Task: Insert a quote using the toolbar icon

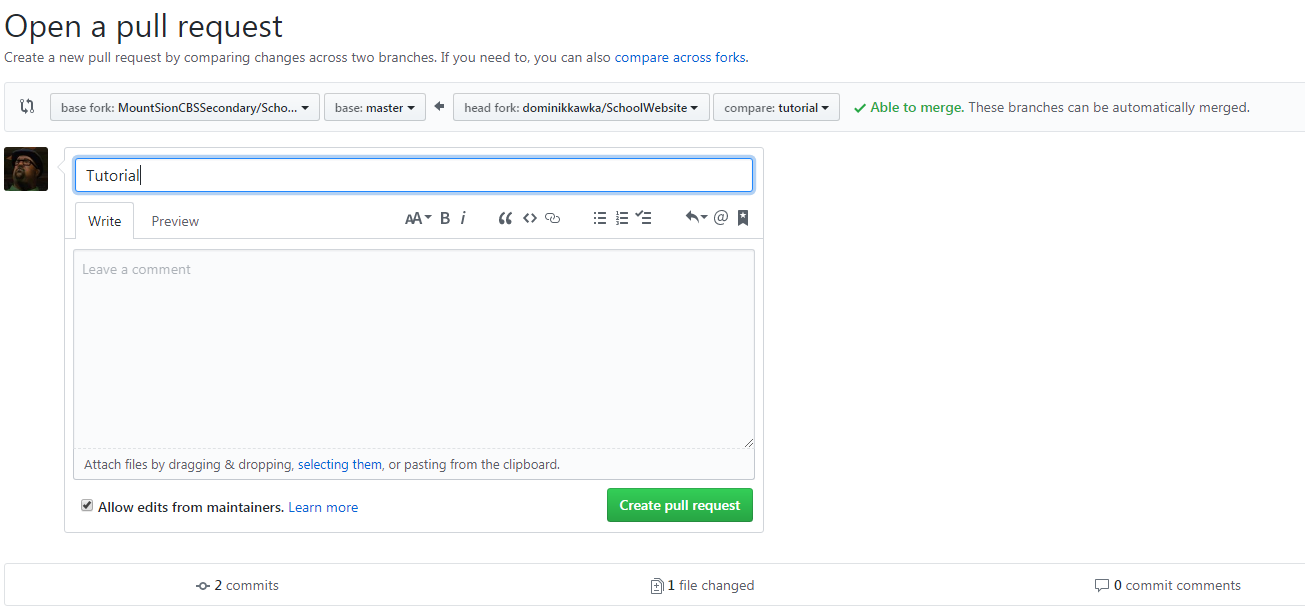Action: click(505, 218)
